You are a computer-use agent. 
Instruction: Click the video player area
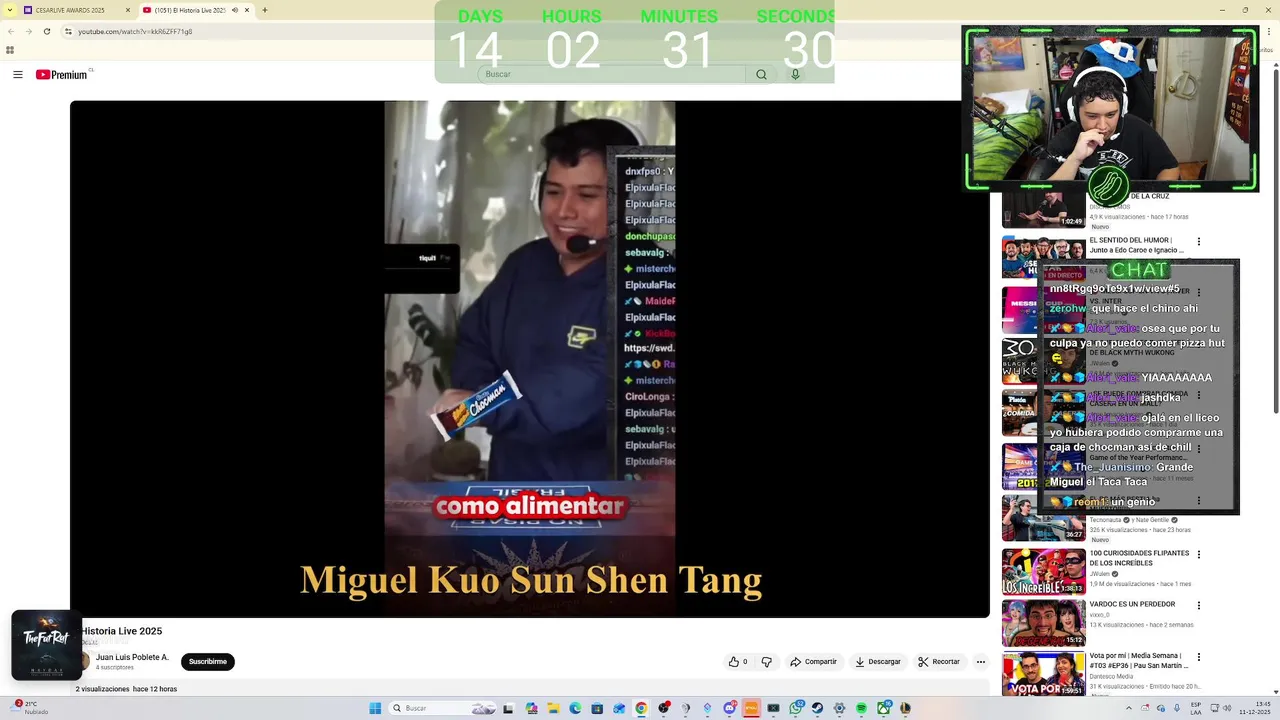[x=530, y=358]
